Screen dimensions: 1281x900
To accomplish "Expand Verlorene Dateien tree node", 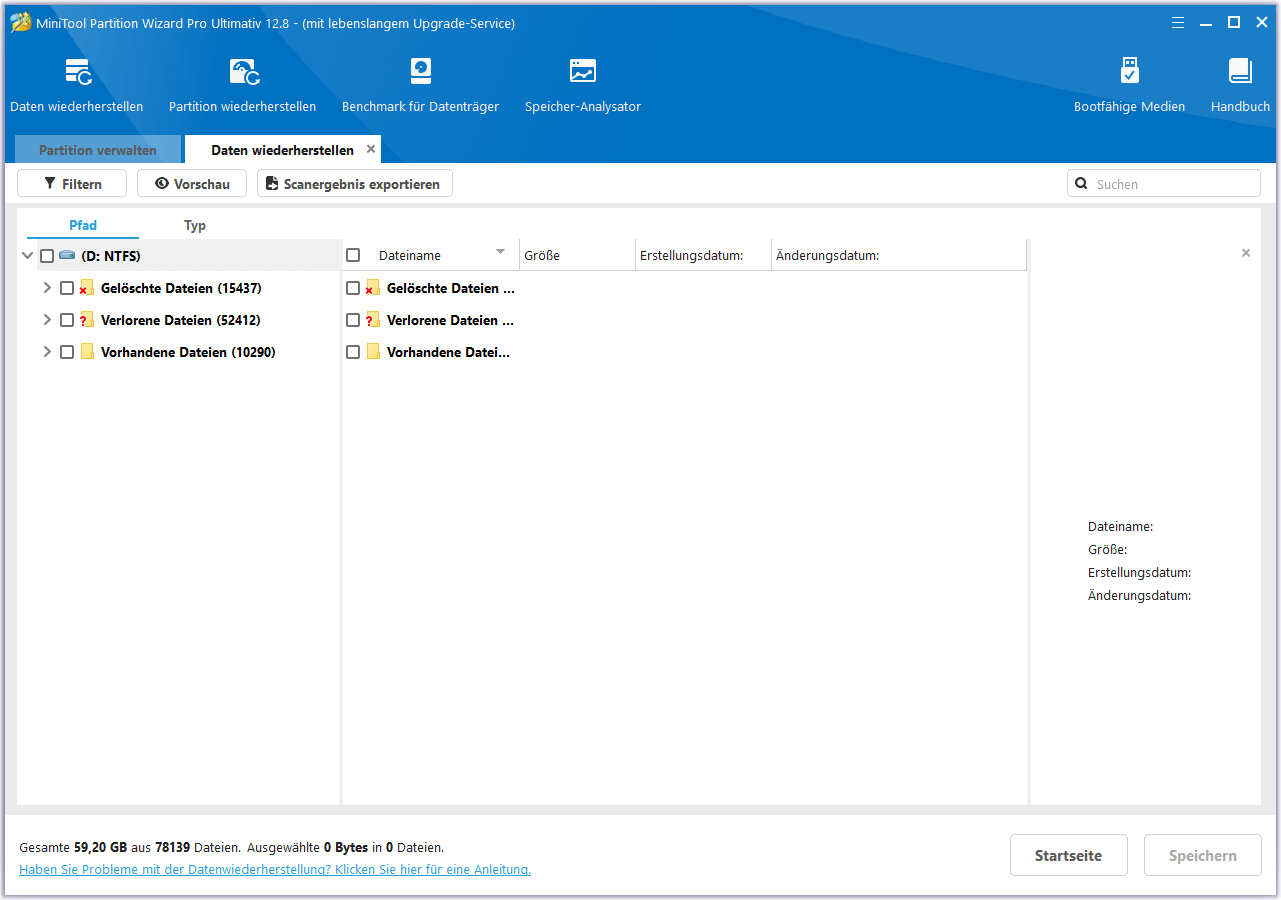I will pos(47,320).
